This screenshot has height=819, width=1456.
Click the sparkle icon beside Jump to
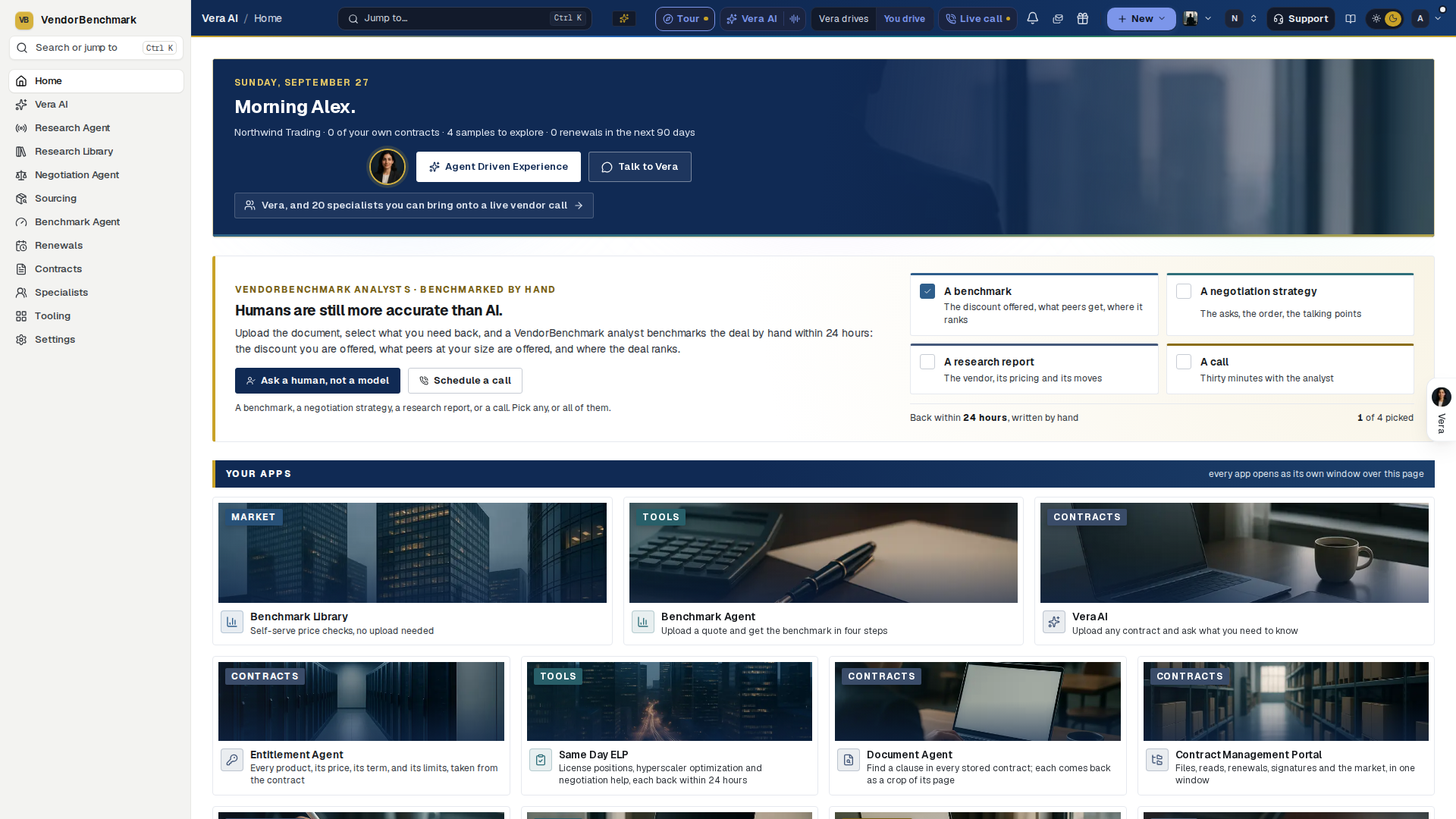coord(624,19)
